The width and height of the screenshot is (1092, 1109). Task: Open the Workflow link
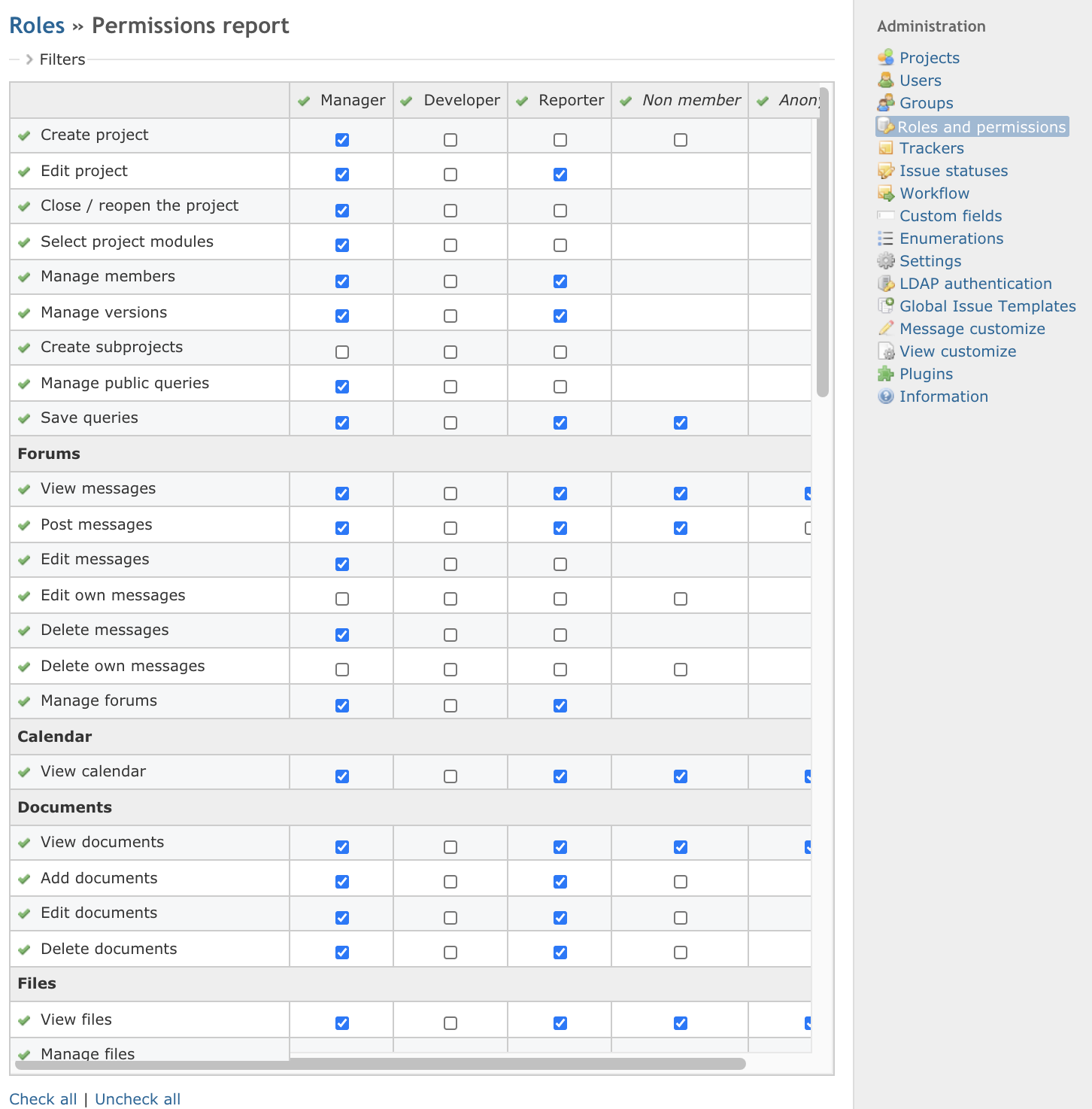point(934,193)
